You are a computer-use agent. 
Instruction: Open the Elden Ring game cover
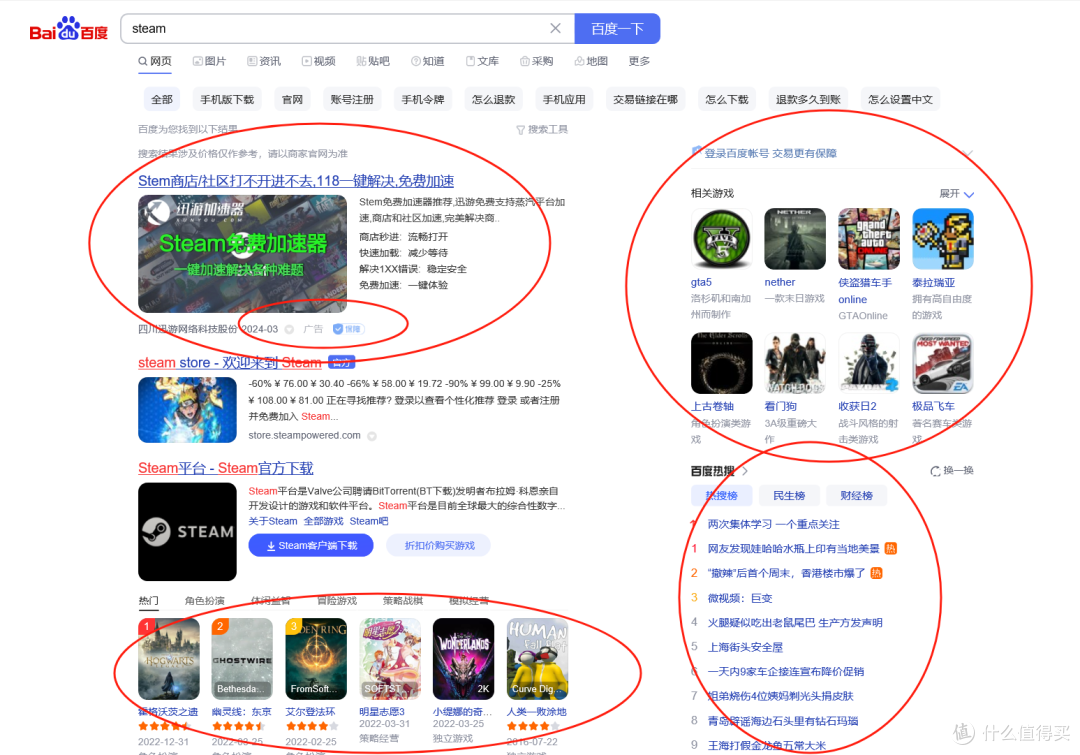pyautogui.click(x=315, y=659)
